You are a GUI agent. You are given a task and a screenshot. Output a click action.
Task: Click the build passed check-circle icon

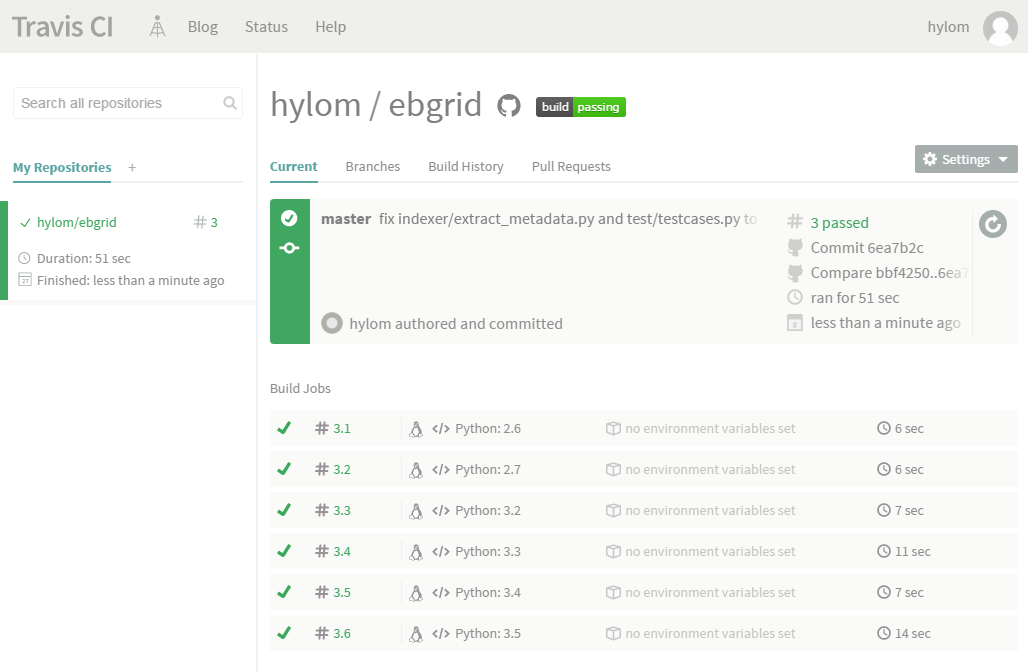click(x=289, y=218)
